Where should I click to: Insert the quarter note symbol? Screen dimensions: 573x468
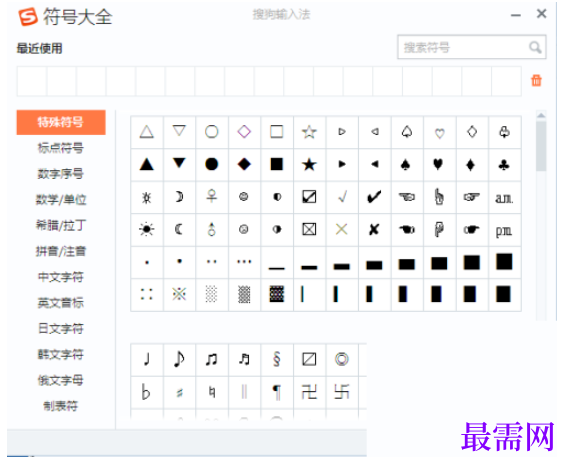(x=147, y=359)
